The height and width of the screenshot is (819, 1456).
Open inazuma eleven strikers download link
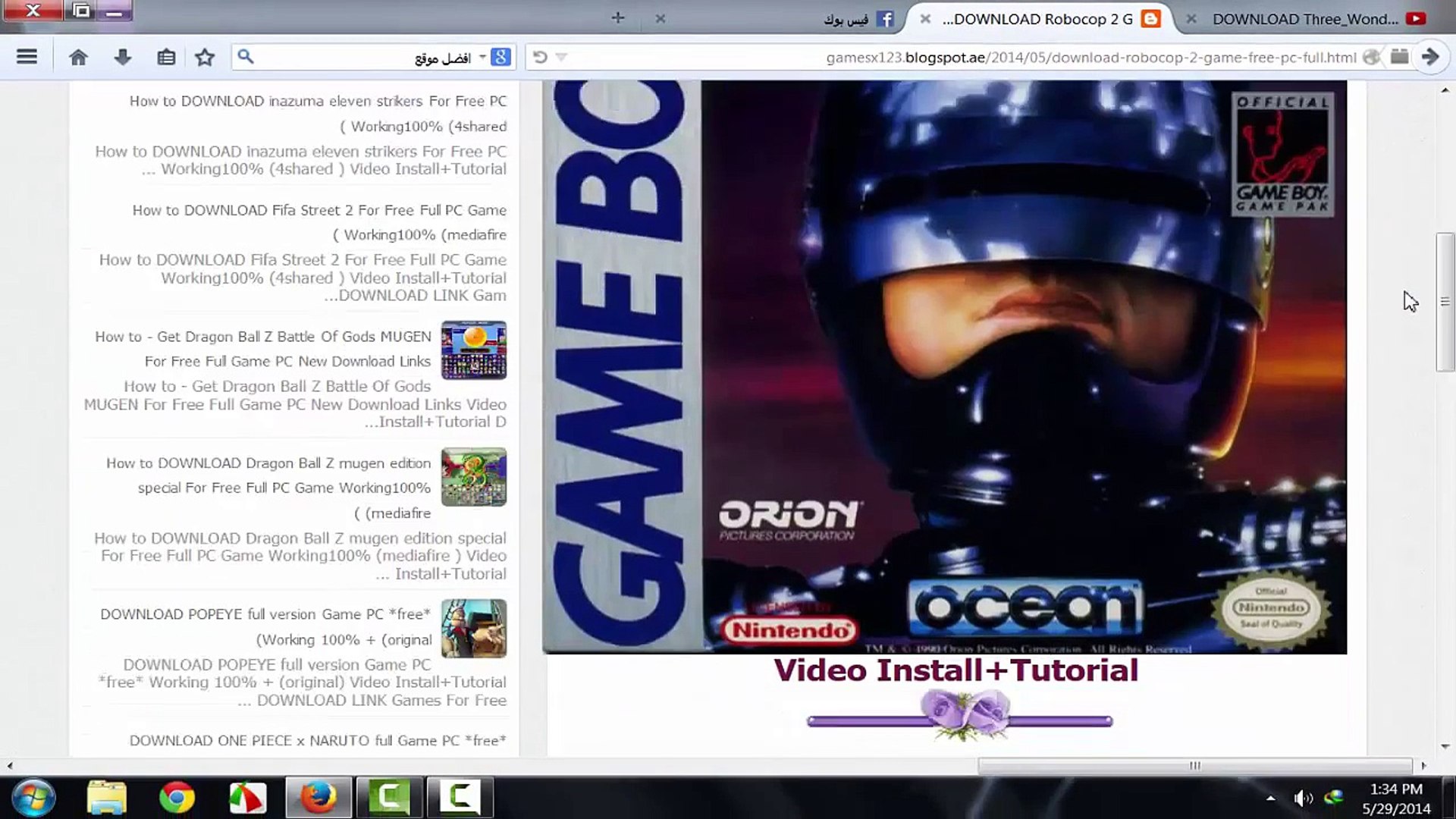click(317, 101)
